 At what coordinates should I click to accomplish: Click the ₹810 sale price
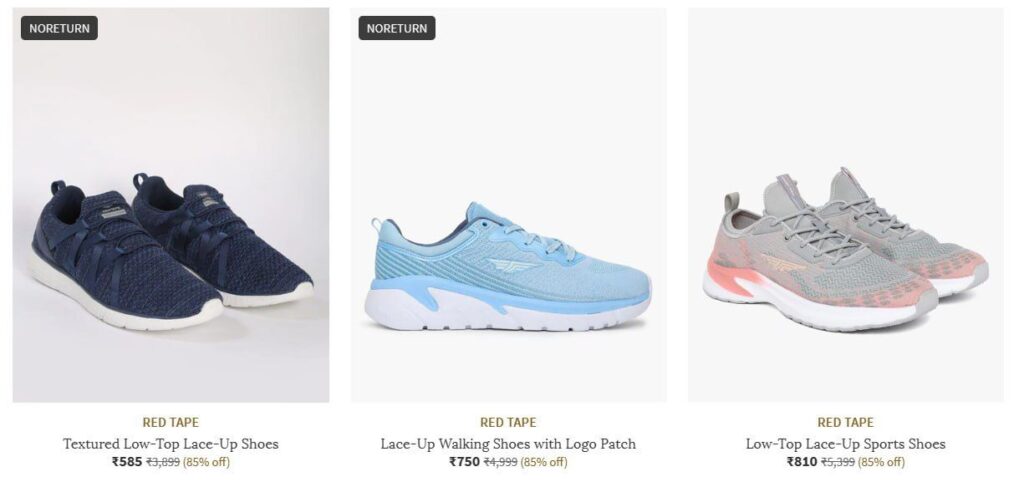tap(802, 462)
